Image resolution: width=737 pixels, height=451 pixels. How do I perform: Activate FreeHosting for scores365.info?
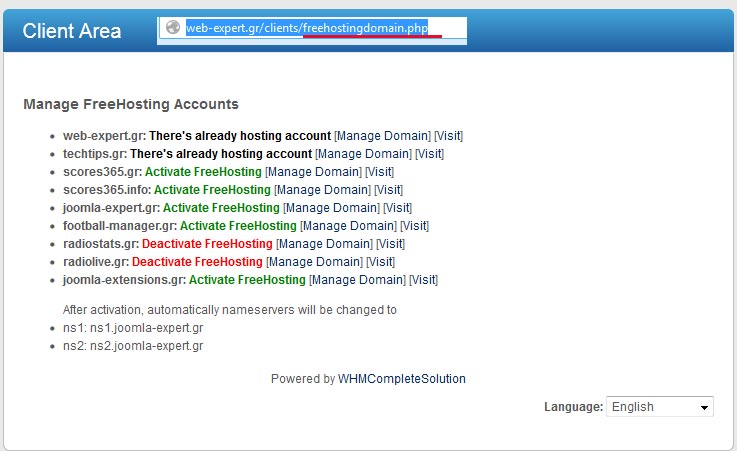click(212, 190)
